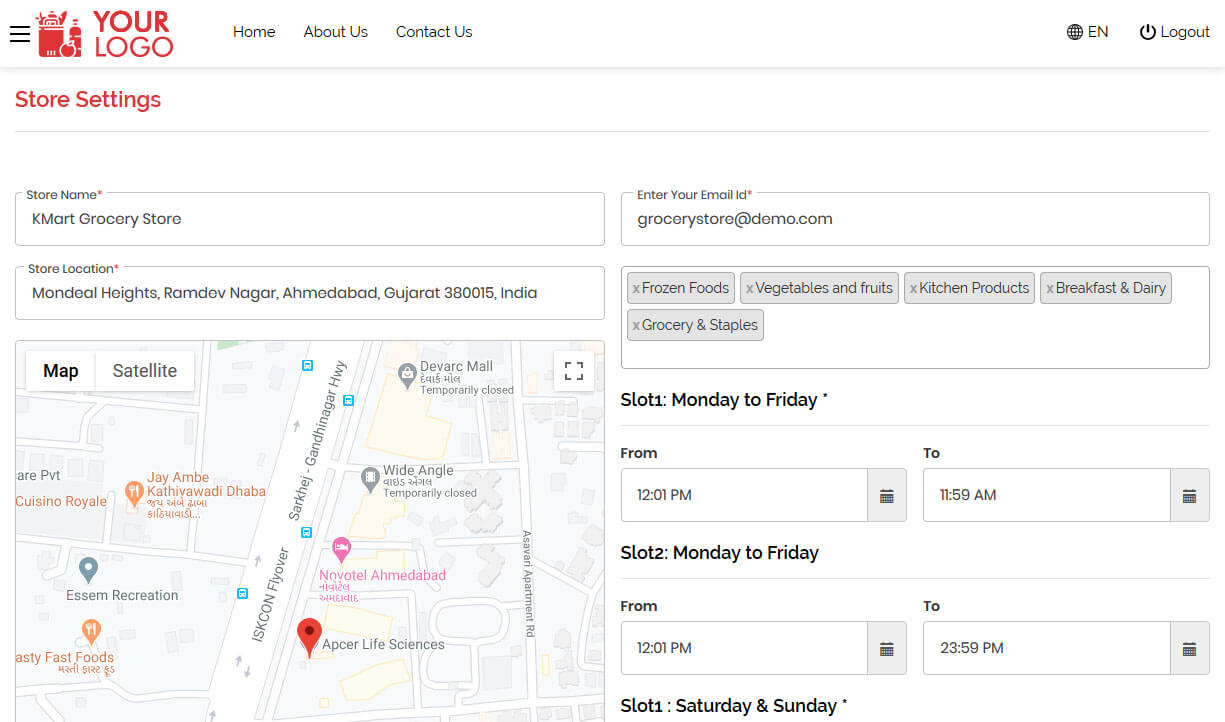The image size is (1225, 722).
Task: Click Asavari Apartment Rd label
Action: coord(528,585)
